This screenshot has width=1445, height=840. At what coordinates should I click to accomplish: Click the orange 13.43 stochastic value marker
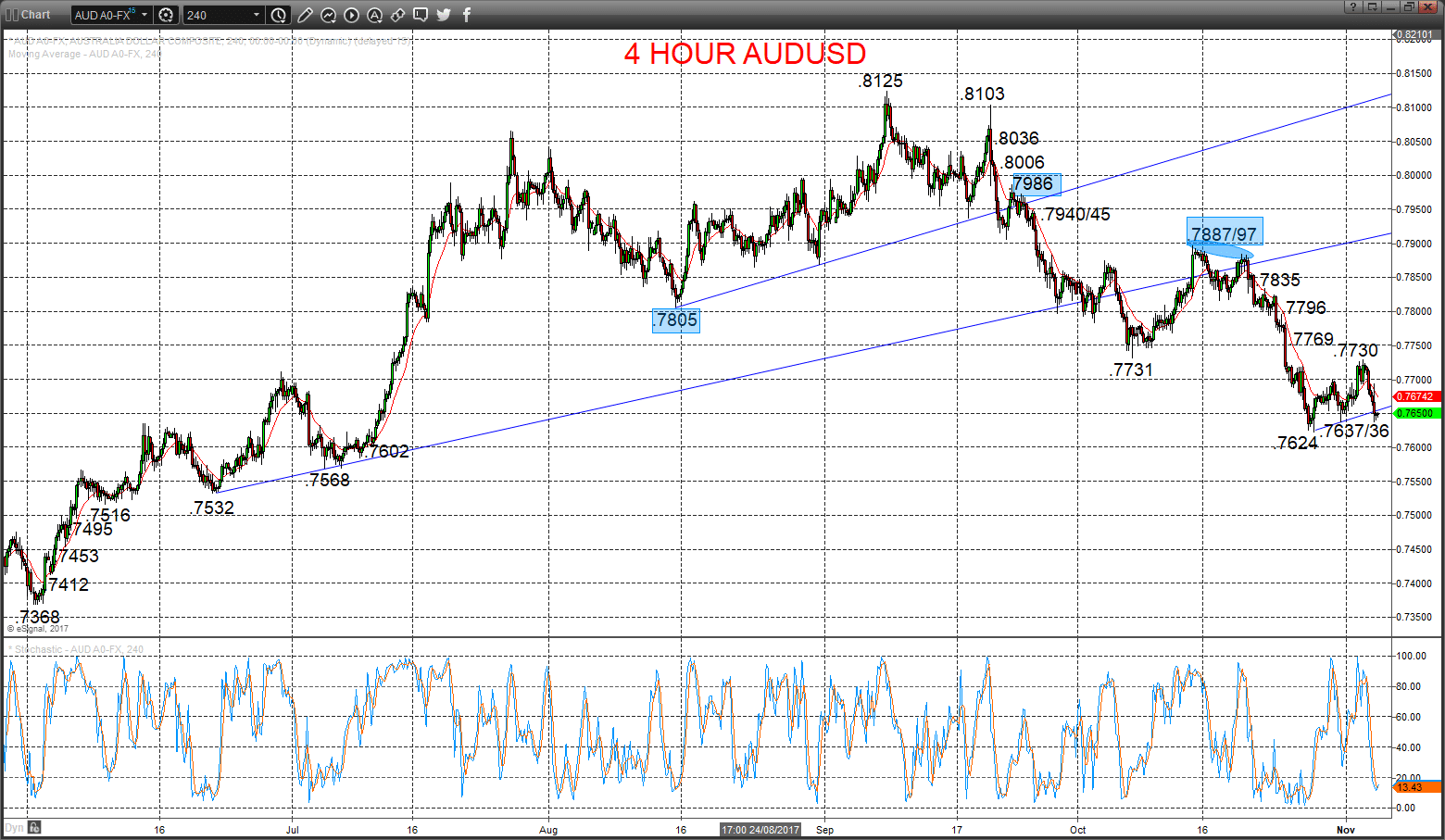1416,787
